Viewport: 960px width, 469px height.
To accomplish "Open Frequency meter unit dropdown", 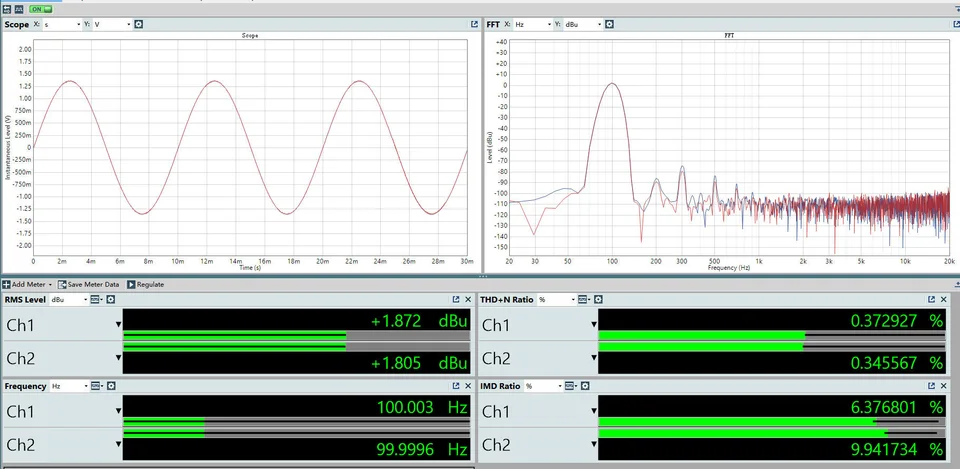I will coord(69,386).
